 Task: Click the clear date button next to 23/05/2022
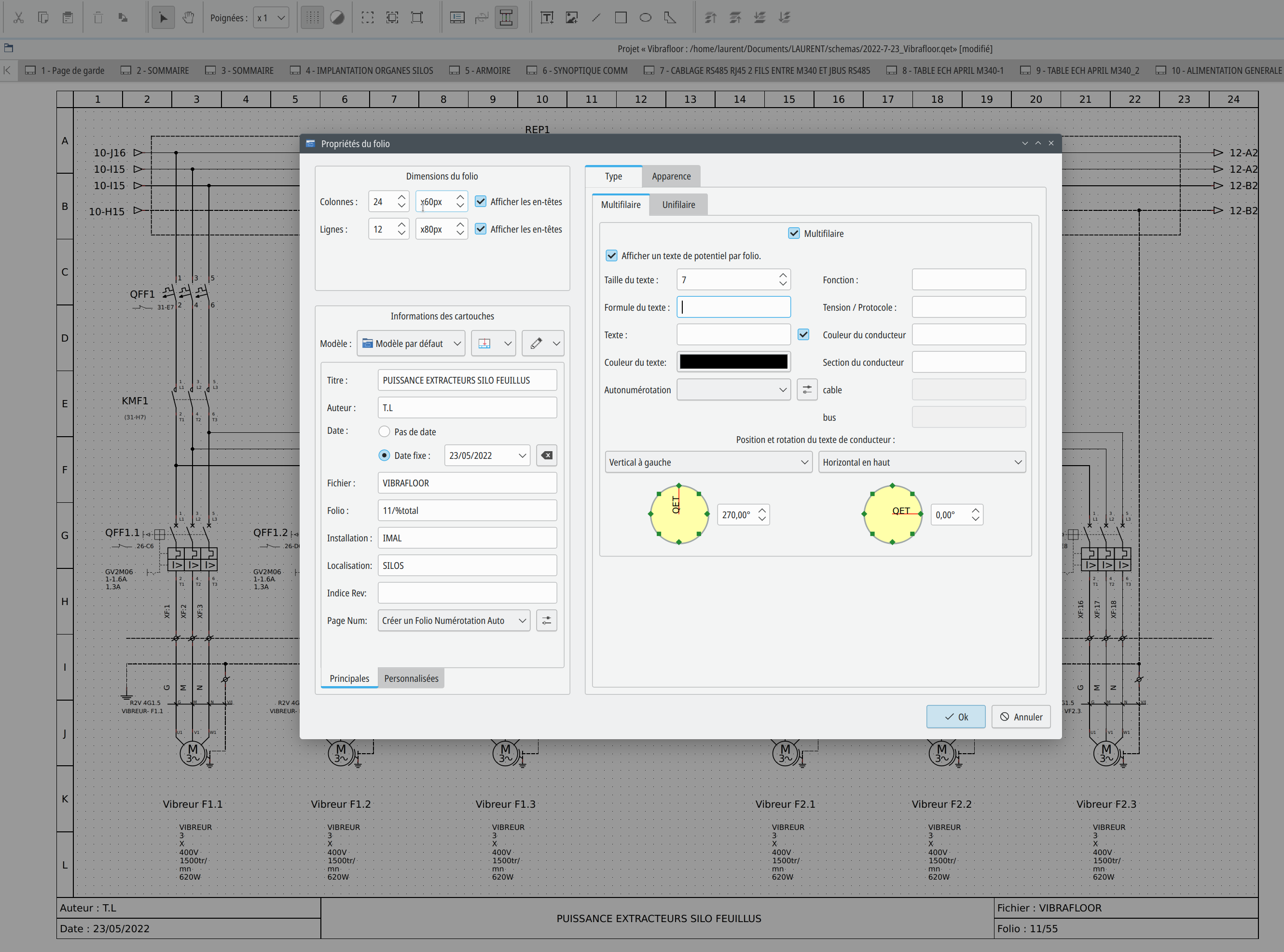coord(546,455)
